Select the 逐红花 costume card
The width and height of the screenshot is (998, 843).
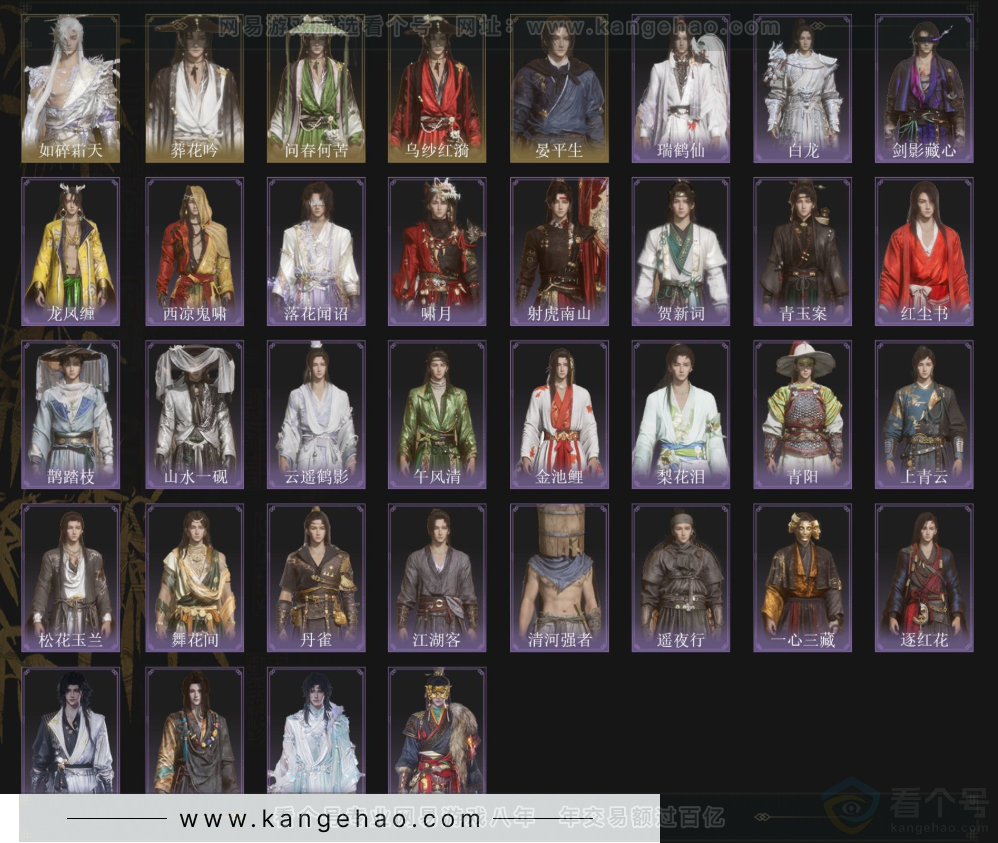pos(923,577)
